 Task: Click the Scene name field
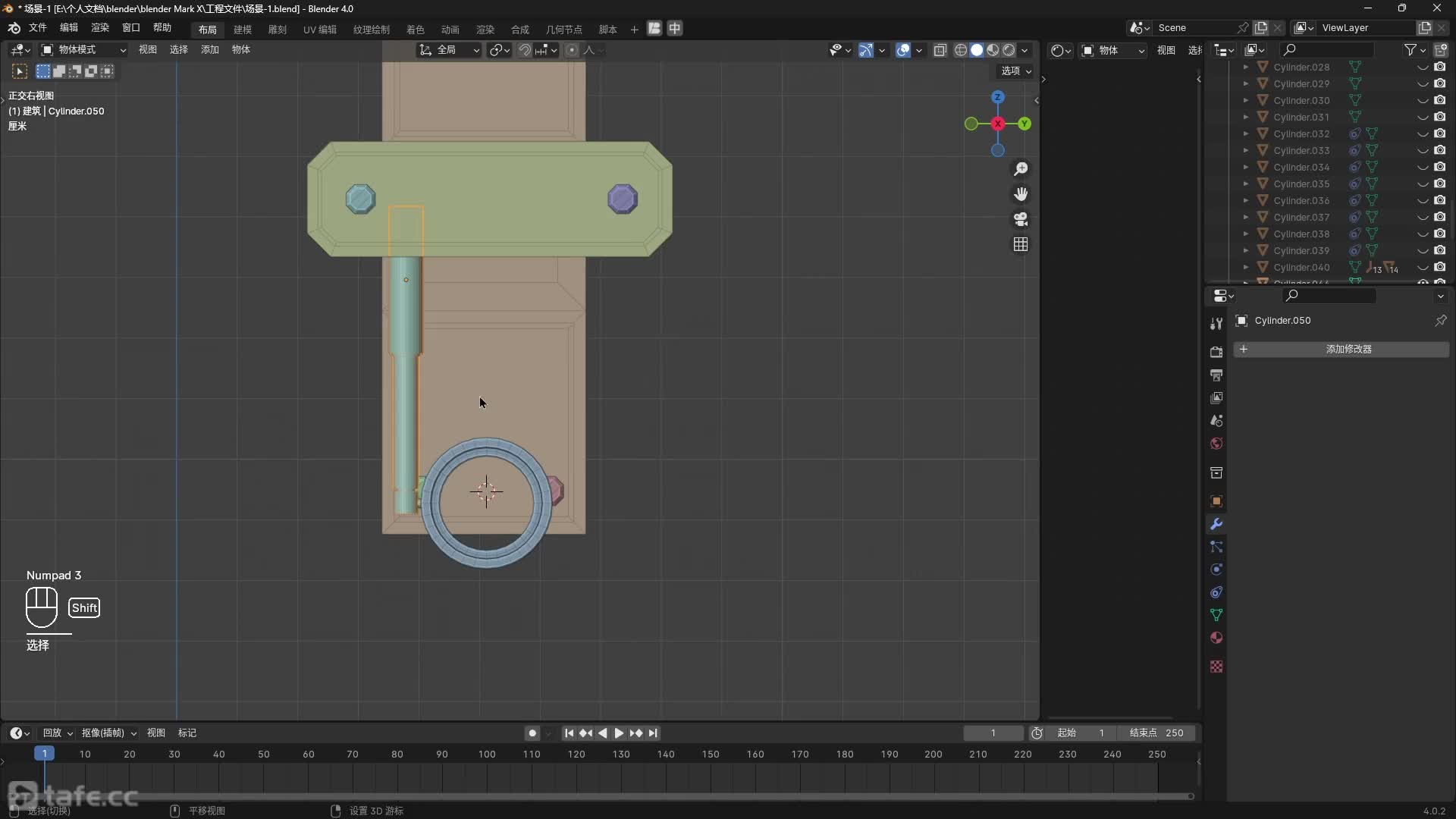pos(1195,28)
